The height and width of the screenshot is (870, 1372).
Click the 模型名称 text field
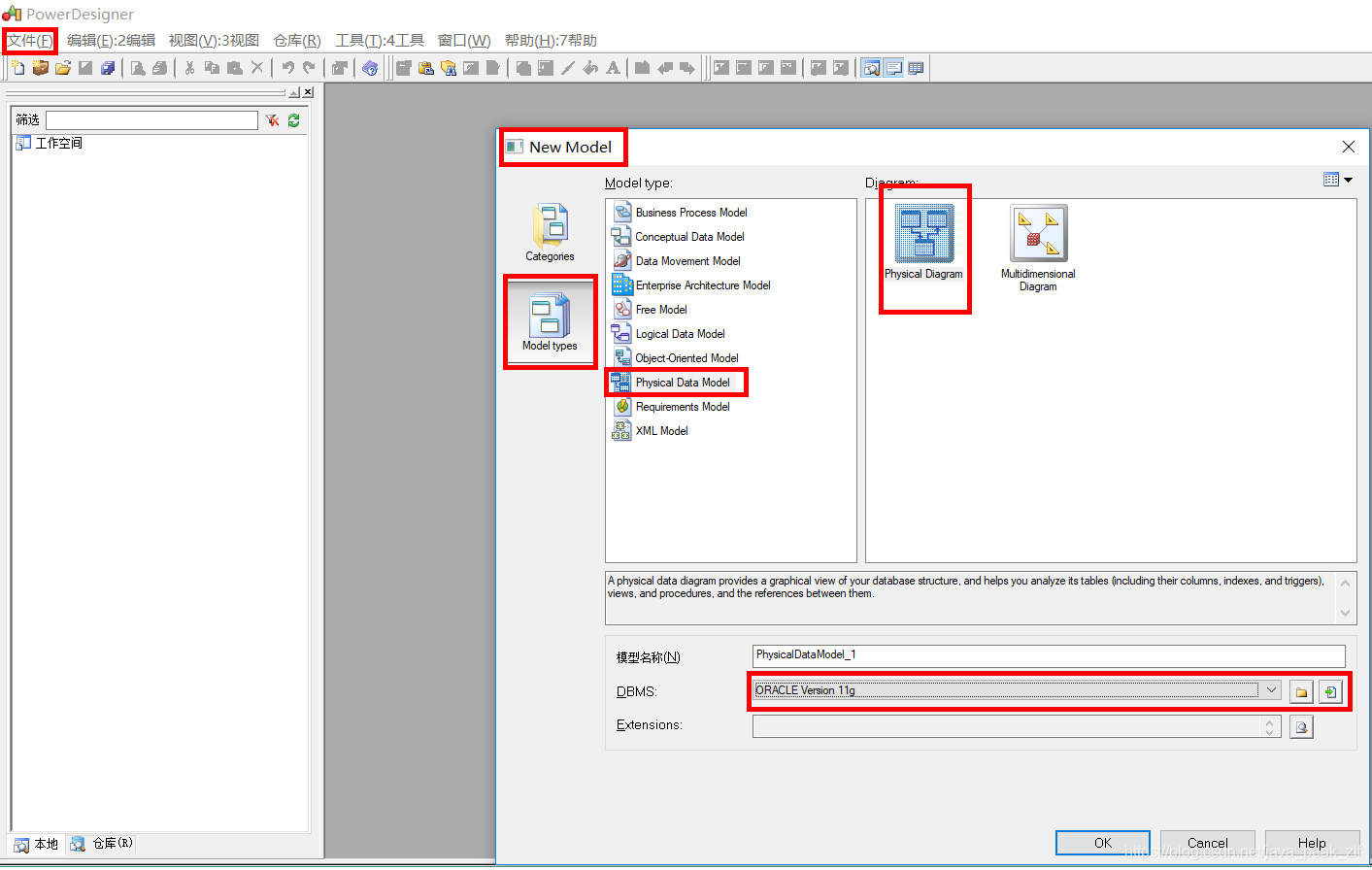[1049, 655]
